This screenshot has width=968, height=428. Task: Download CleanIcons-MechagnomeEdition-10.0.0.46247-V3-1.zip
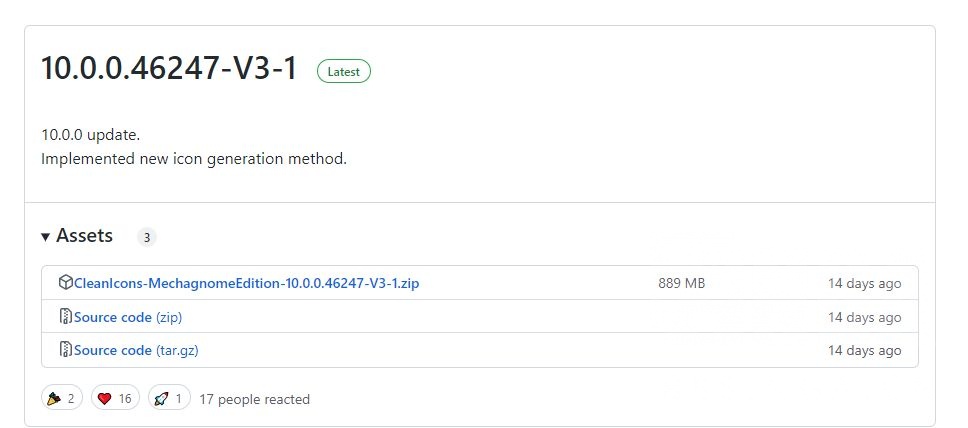tap(246, 283)
